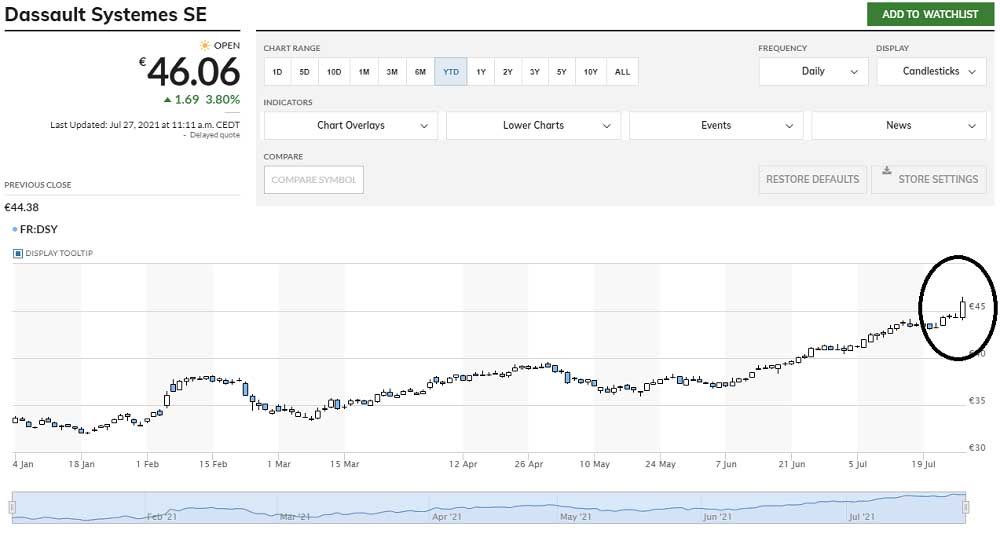Click the Compare Symbol input field
This screenshot has width=1000, height=541.
(314, 180)
